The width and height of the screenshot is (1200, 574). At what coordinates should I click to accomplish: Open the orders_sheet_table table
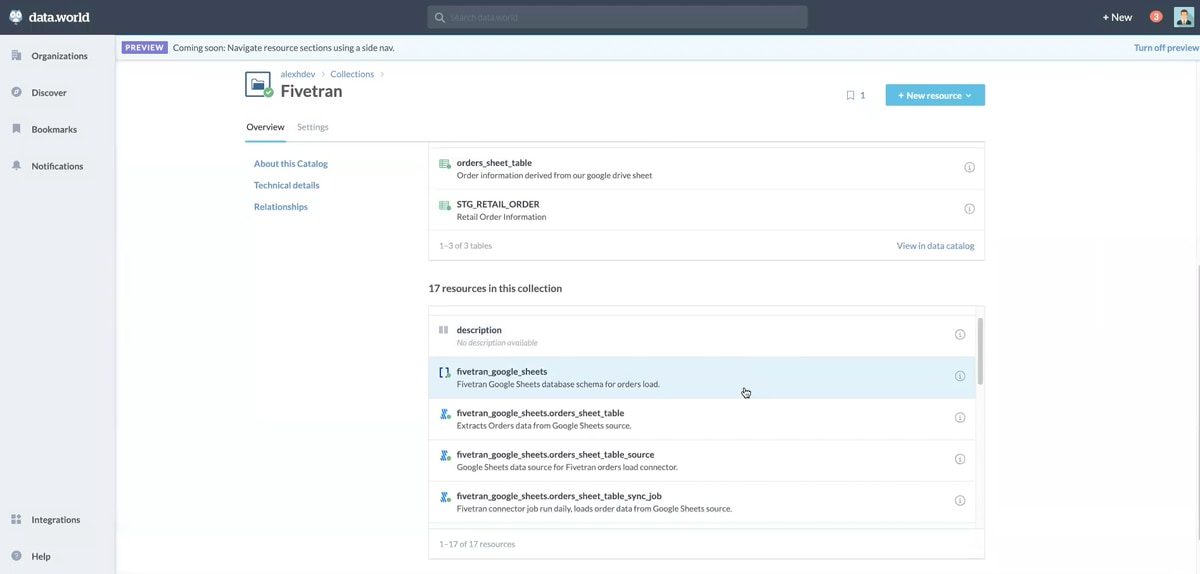point(494,163)
